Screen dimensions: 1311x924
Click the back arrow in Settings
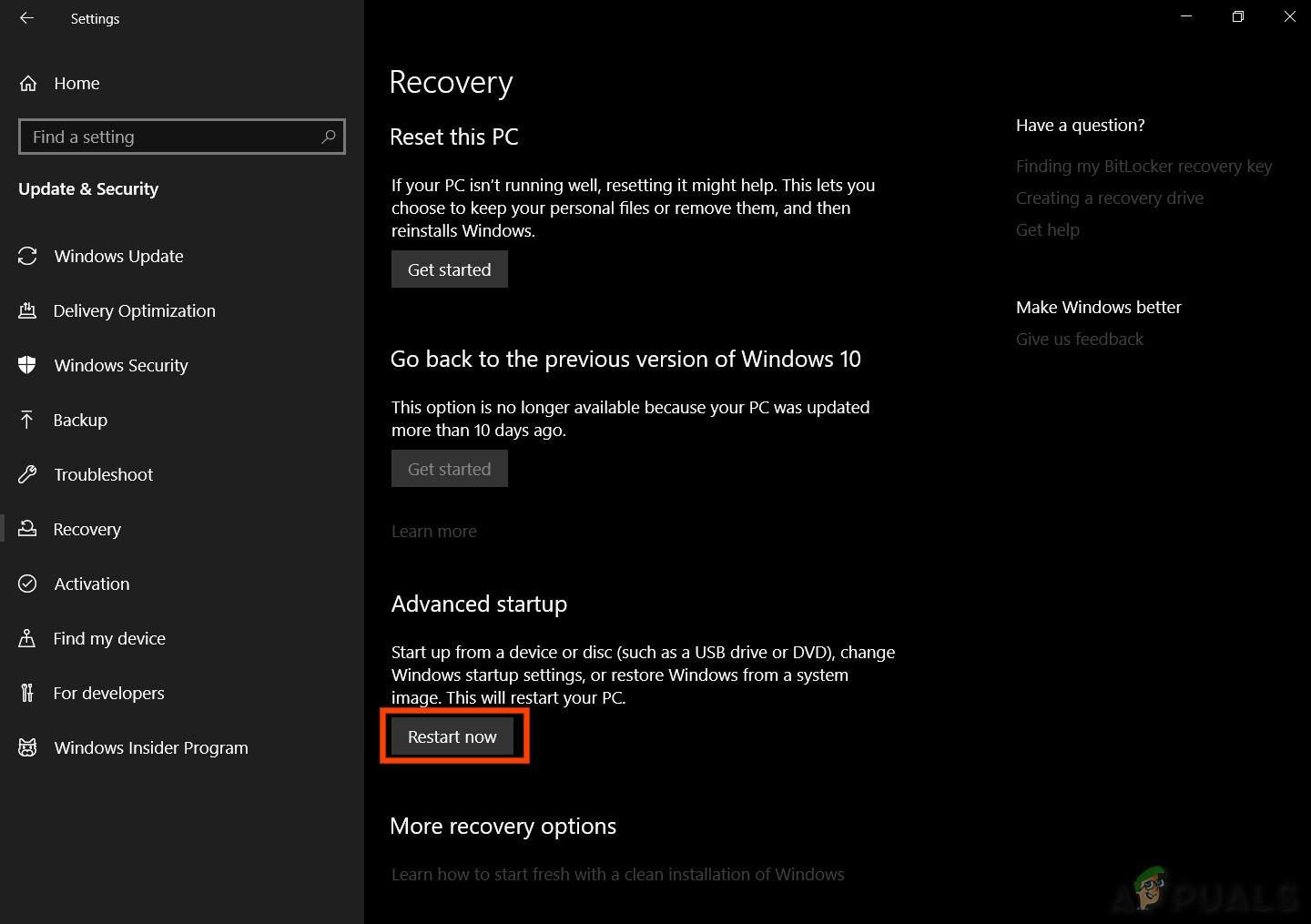pos(26,18)
